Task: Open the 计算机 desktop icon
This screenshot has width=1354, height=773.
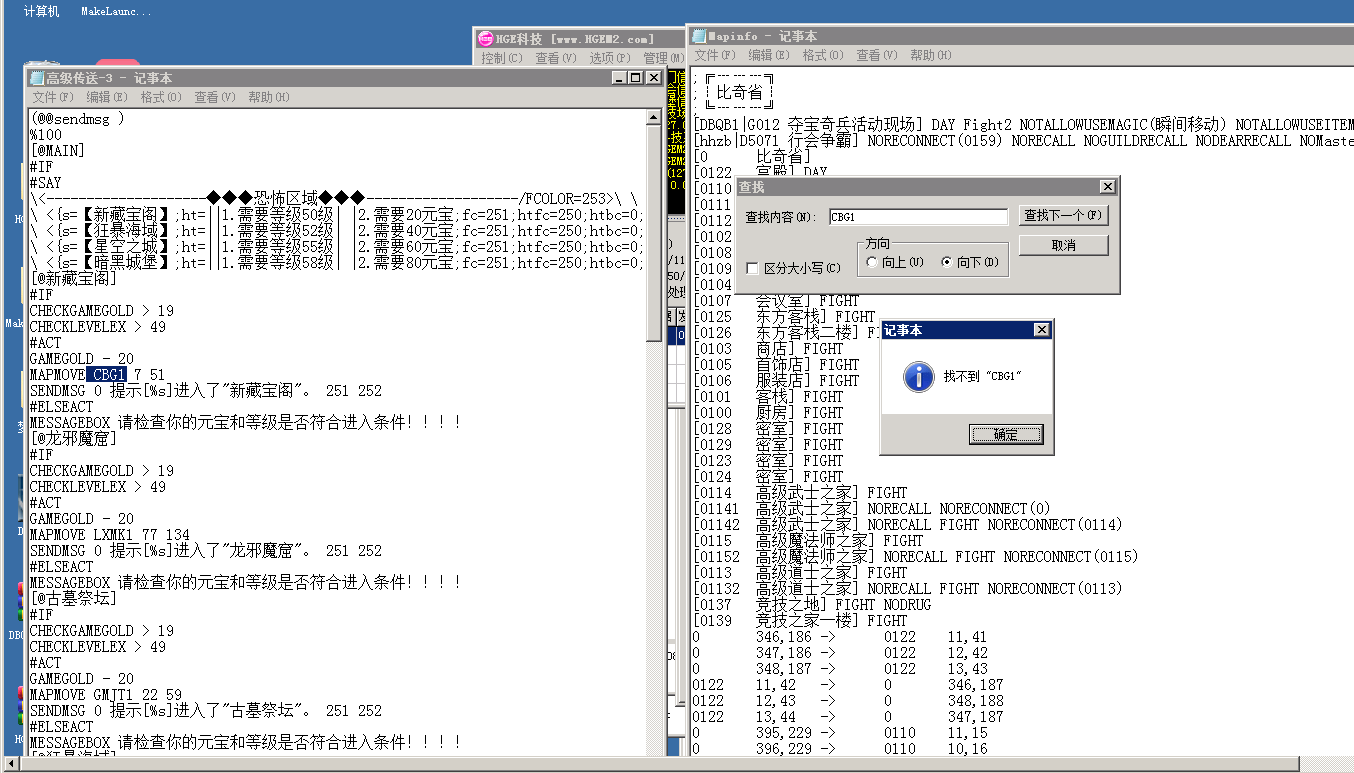Action: pyautogui.click(x=41, y=11)
